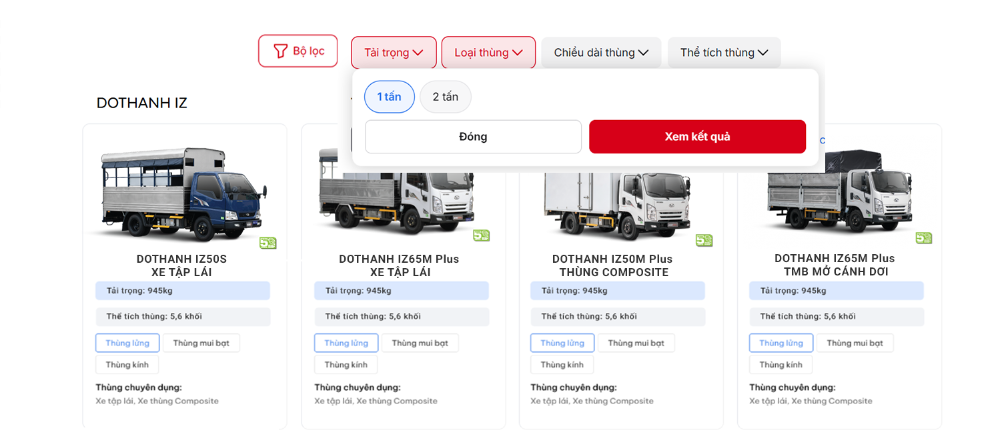Select the 1 tấn payload option
This screenshot has height=436, width=992.
point(389,97)
